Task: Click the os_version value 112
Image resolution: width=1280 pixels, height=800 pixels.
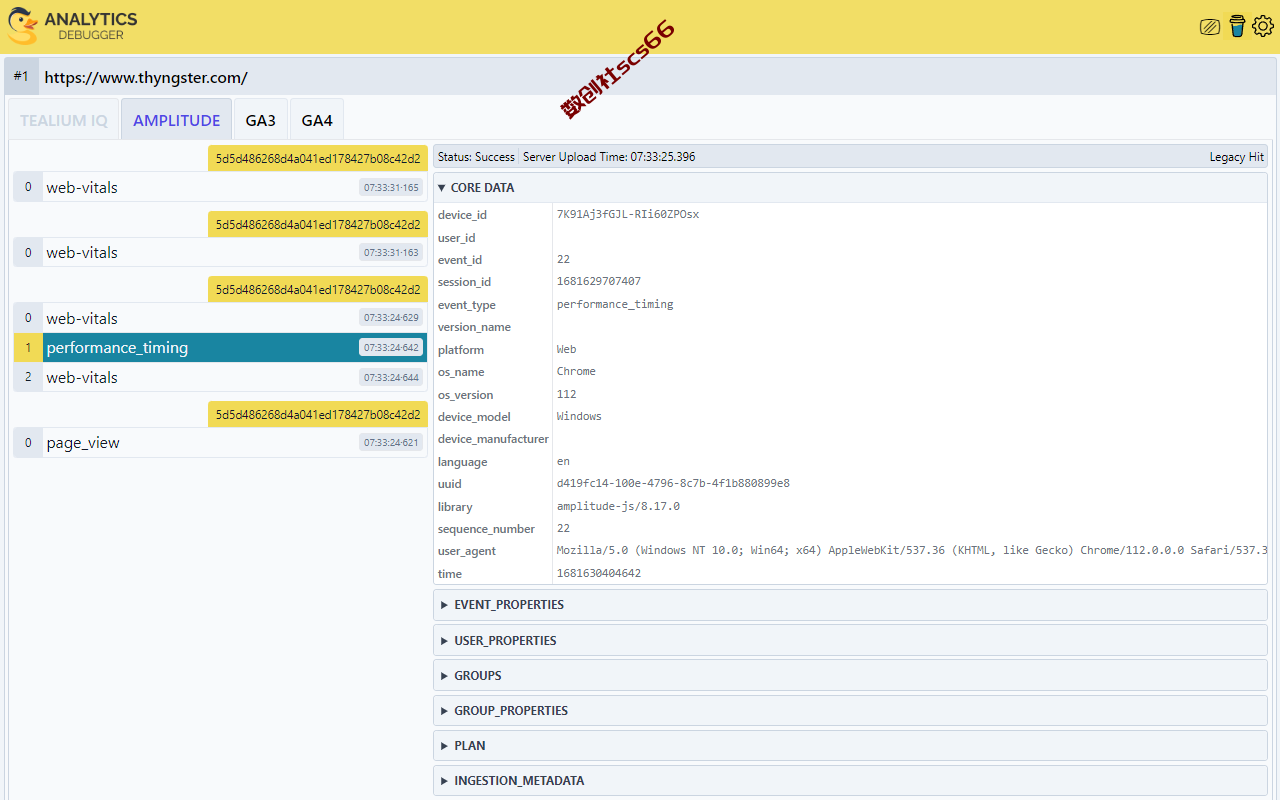Action: coord(566,394)
